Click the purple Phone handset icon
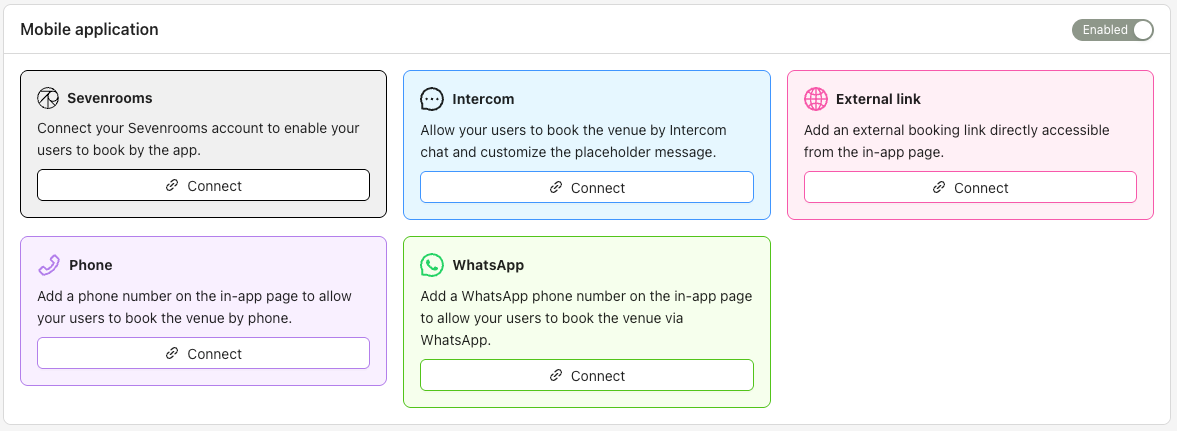The width and height of the screenshot is (1177, 431). tap(49, 265)
